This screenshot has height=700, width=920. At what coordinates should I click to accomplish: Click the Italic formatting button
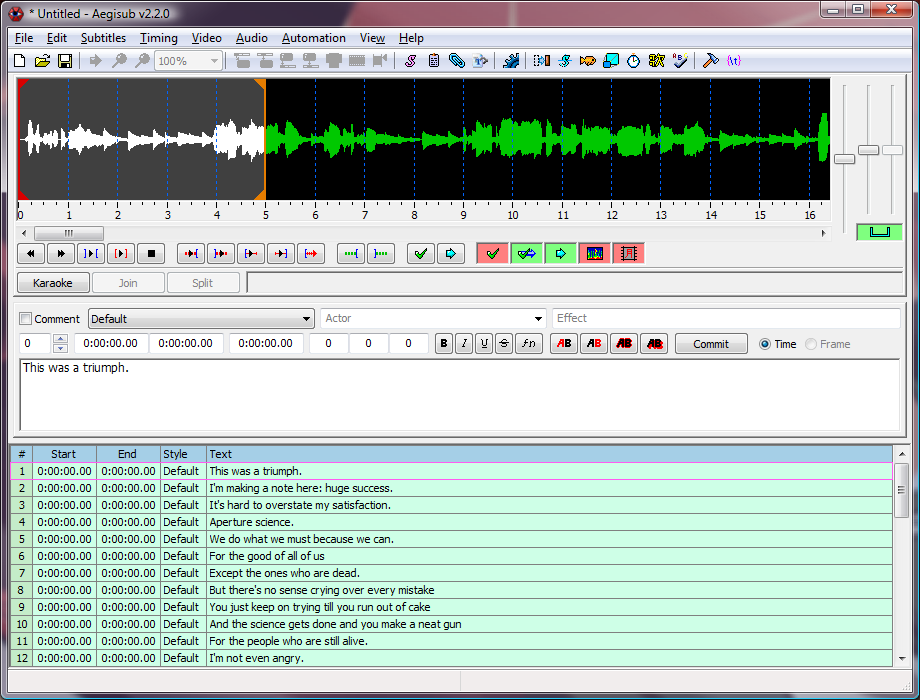pyautogui.click(x=464, y=344)
